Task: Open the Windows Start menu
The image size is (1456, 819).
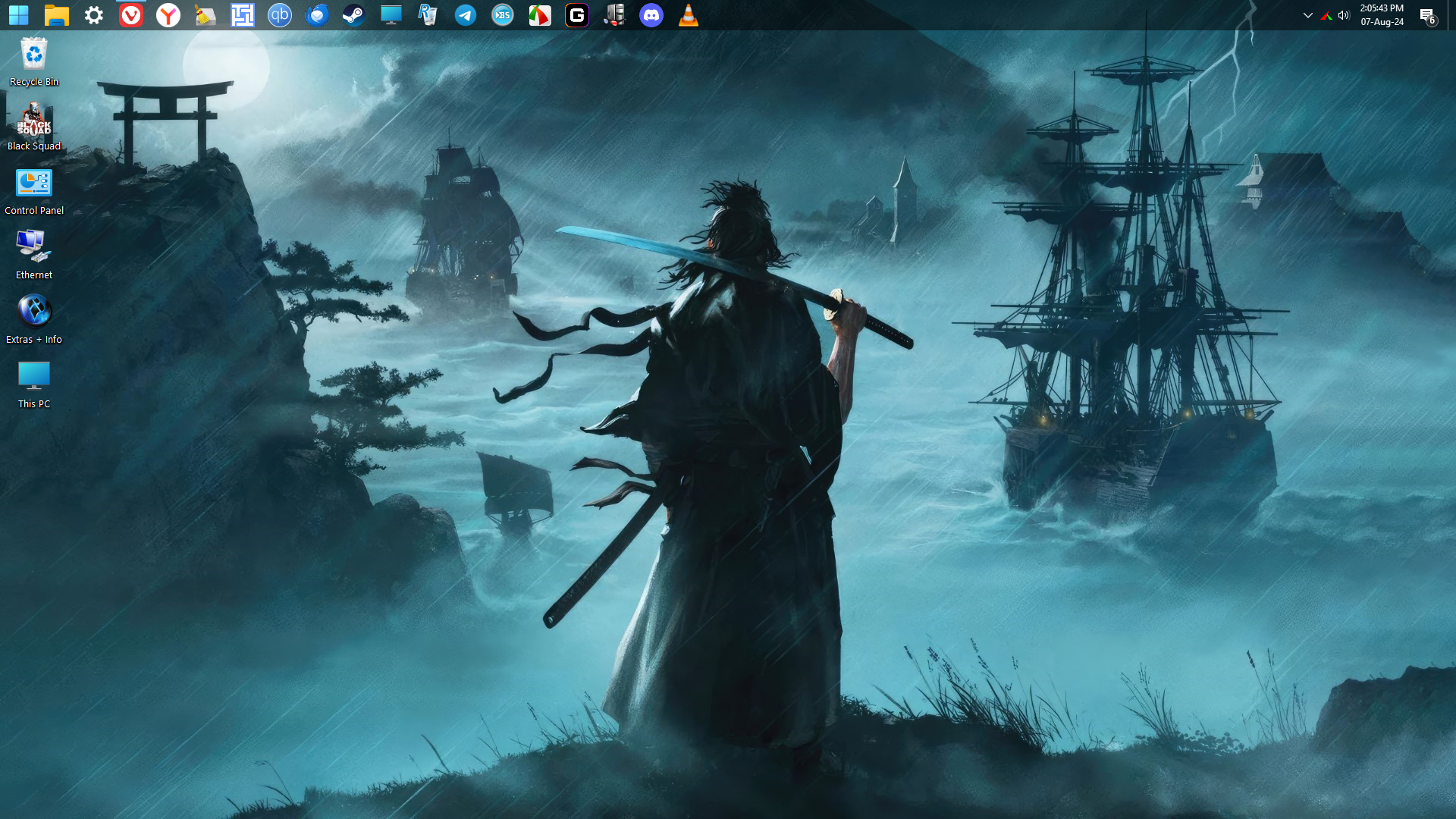Action: tap(18, 15)
